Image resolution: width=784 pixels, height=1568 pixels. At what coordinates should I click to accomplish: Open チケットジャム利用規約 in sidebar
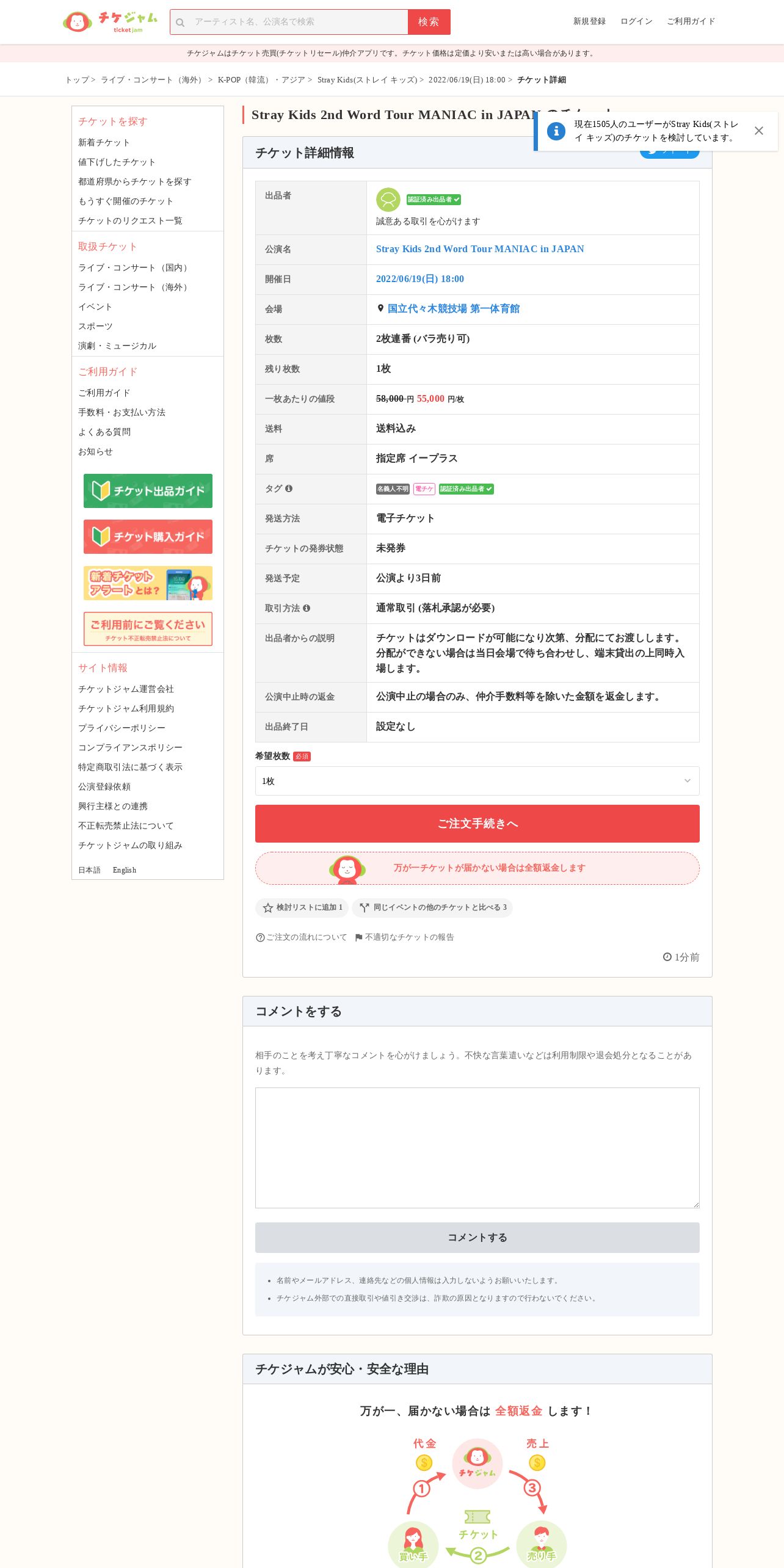coord(126,709)
